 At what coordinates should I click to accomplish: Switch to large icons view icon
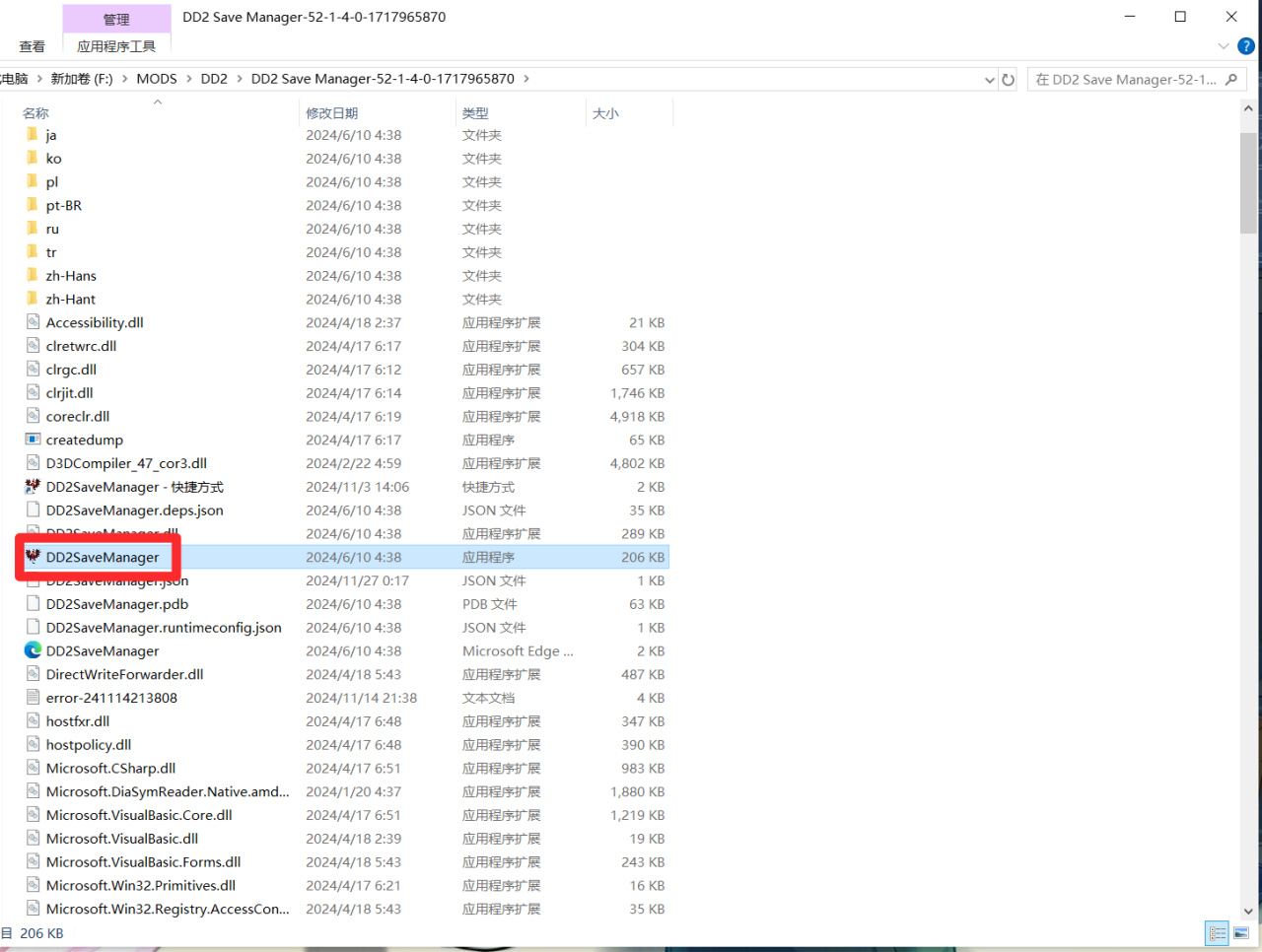coord(1241,932)
